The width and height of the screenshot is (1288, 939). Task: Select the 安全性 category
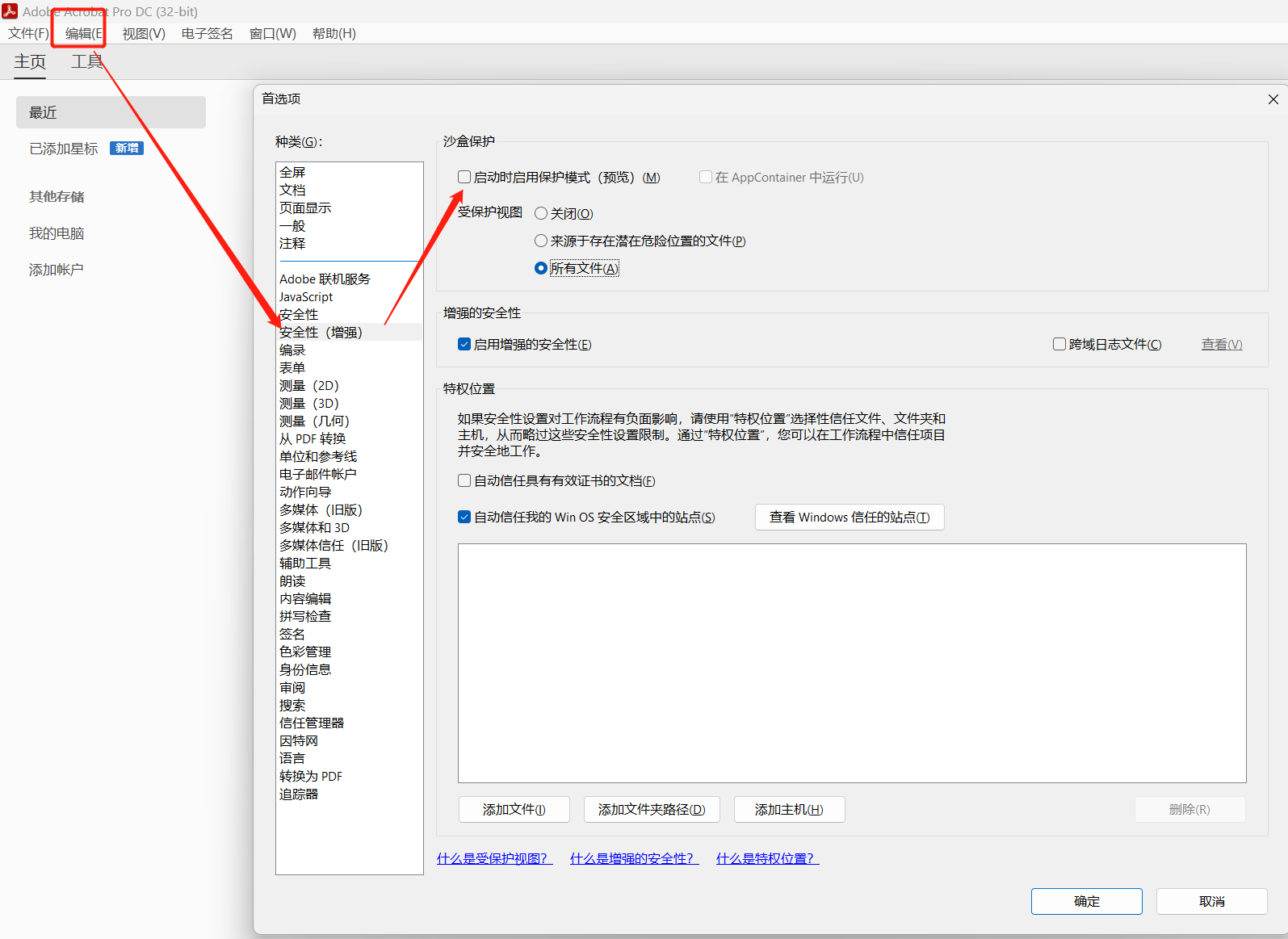click(x=299, y=314)
